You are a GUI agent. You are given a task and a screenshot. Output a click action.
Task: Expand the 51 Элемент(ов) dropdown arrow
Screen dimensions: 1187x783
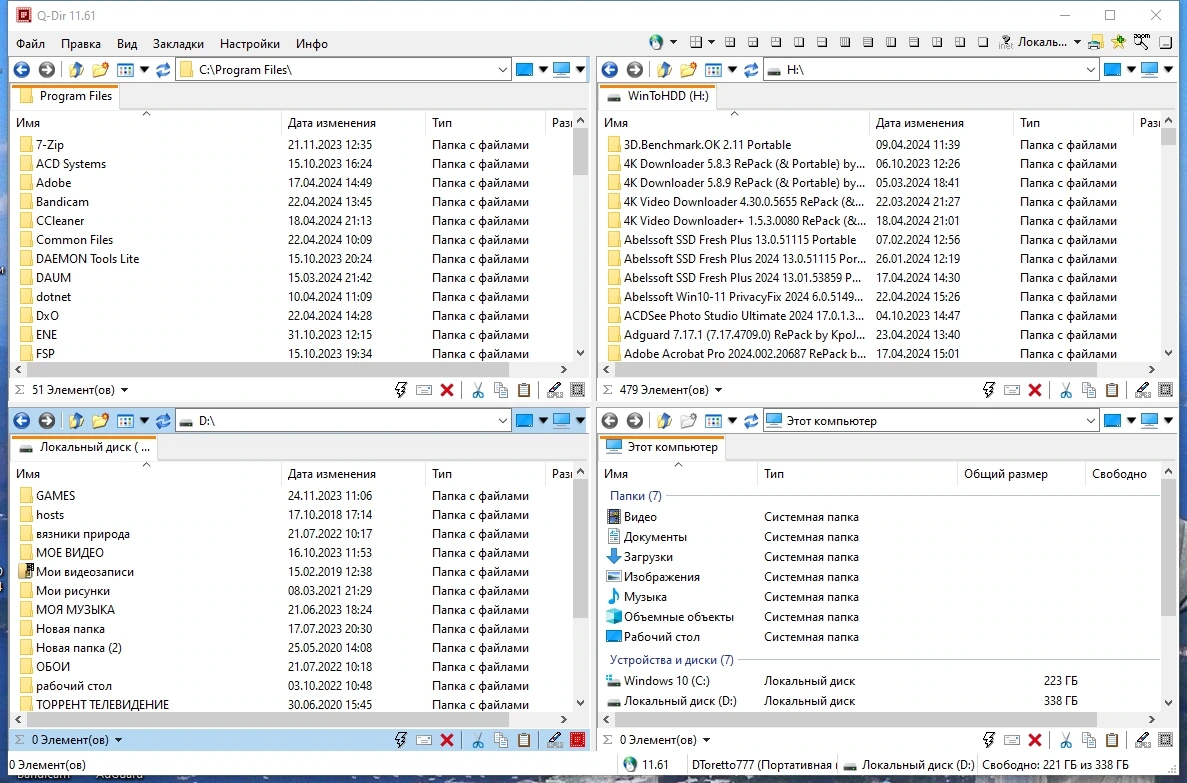(x=124, y=390)
